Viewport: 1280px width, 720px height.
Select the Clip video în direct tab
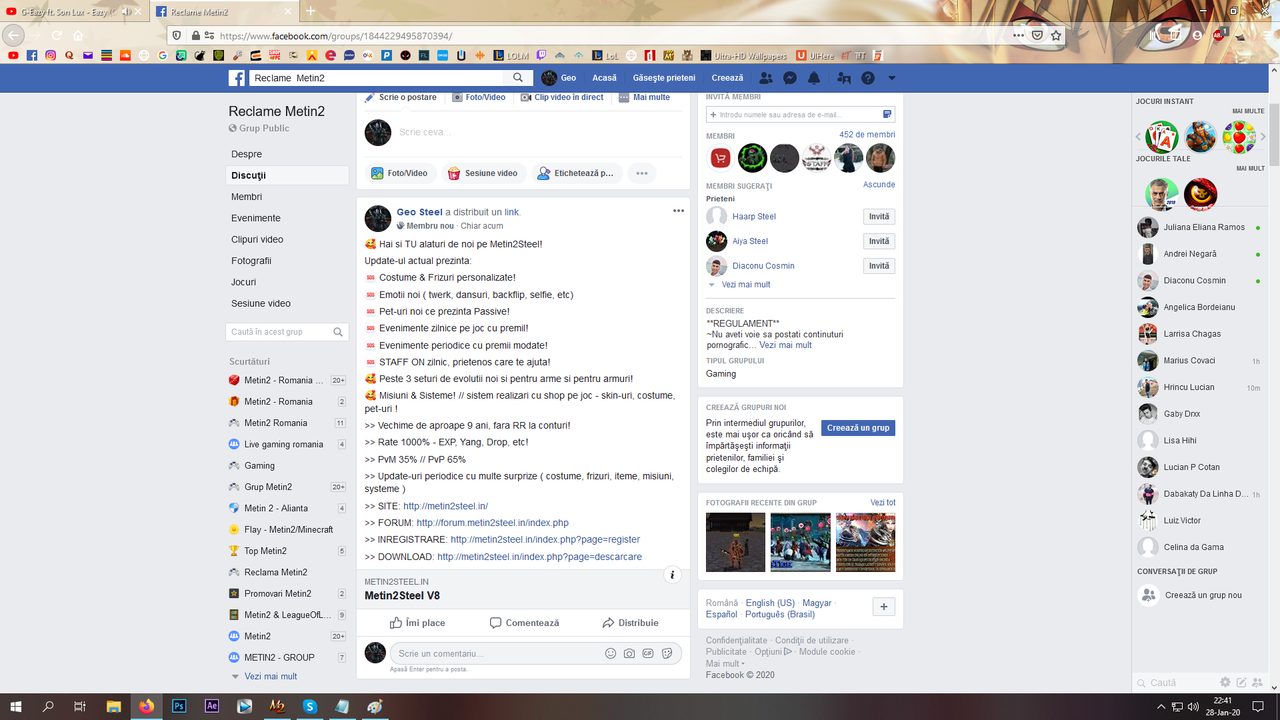click(x=561, y=97)
